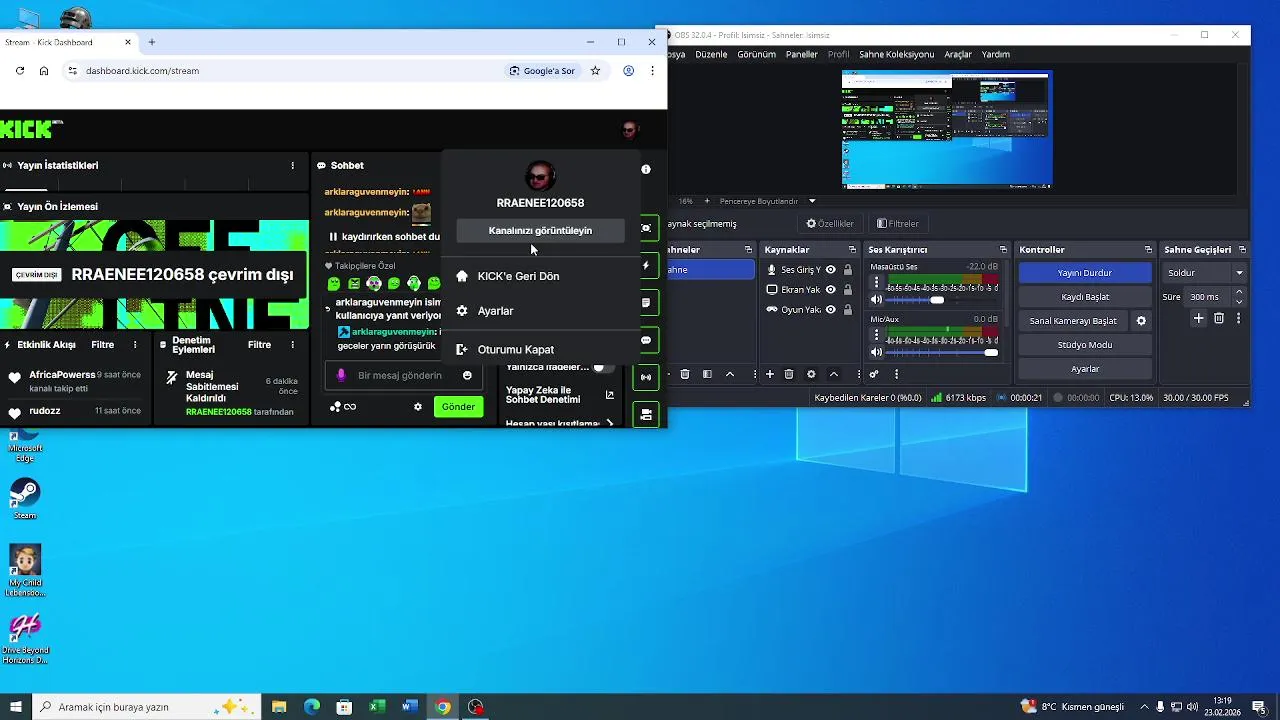Image resolution: width=1280 pixels, height=720 pixels.
Task: Remove selected source with Kaynaklar trash icon
Action: click(789, 374)
